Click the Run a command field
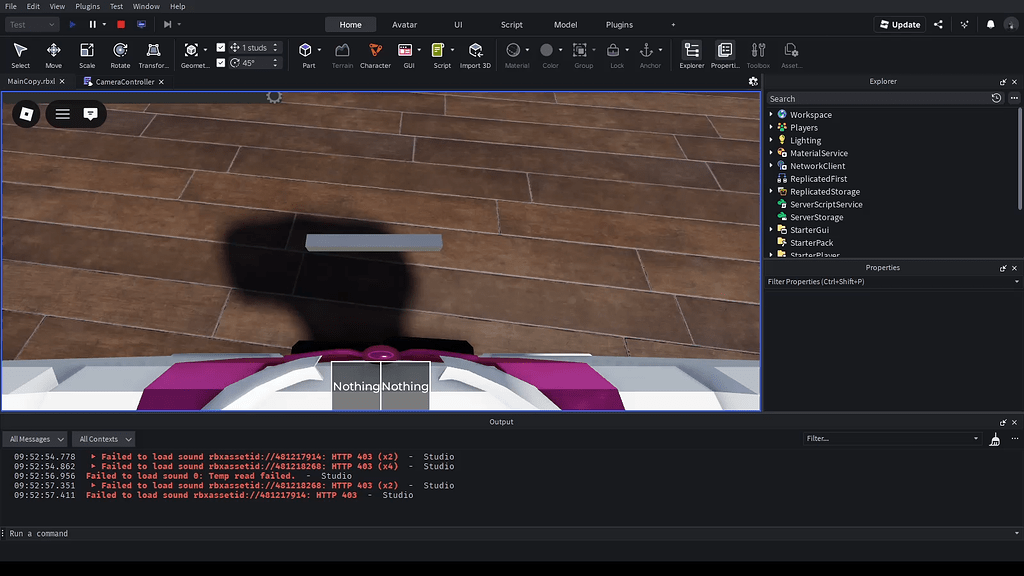 pyautogui.click(x=100, y=533)
